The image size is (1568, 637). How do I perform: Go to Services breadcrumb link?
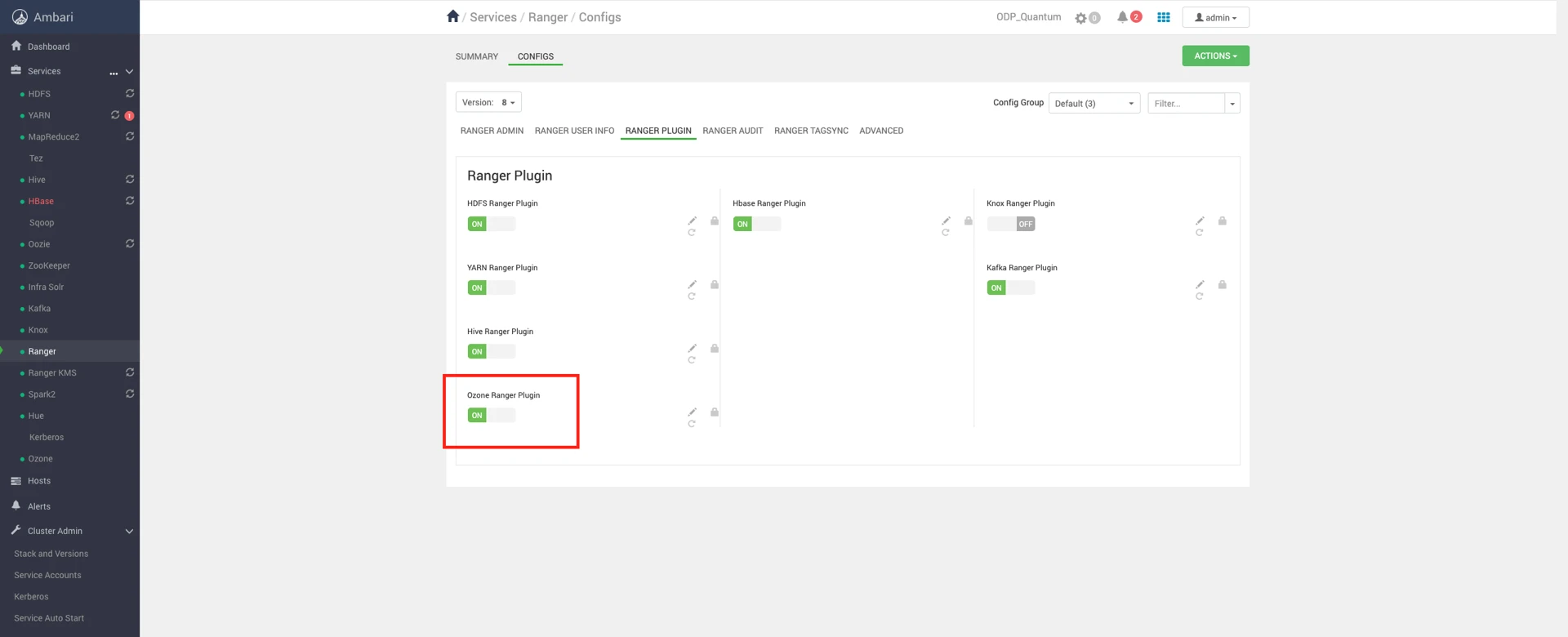click(x=493, y=17)
